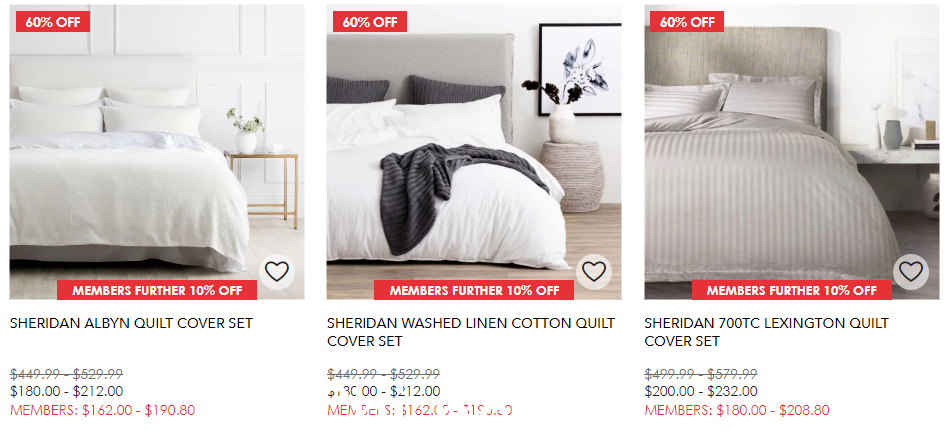Save the 700TC Lexington set with heart
946x444 pixels.
click(910, 272)
